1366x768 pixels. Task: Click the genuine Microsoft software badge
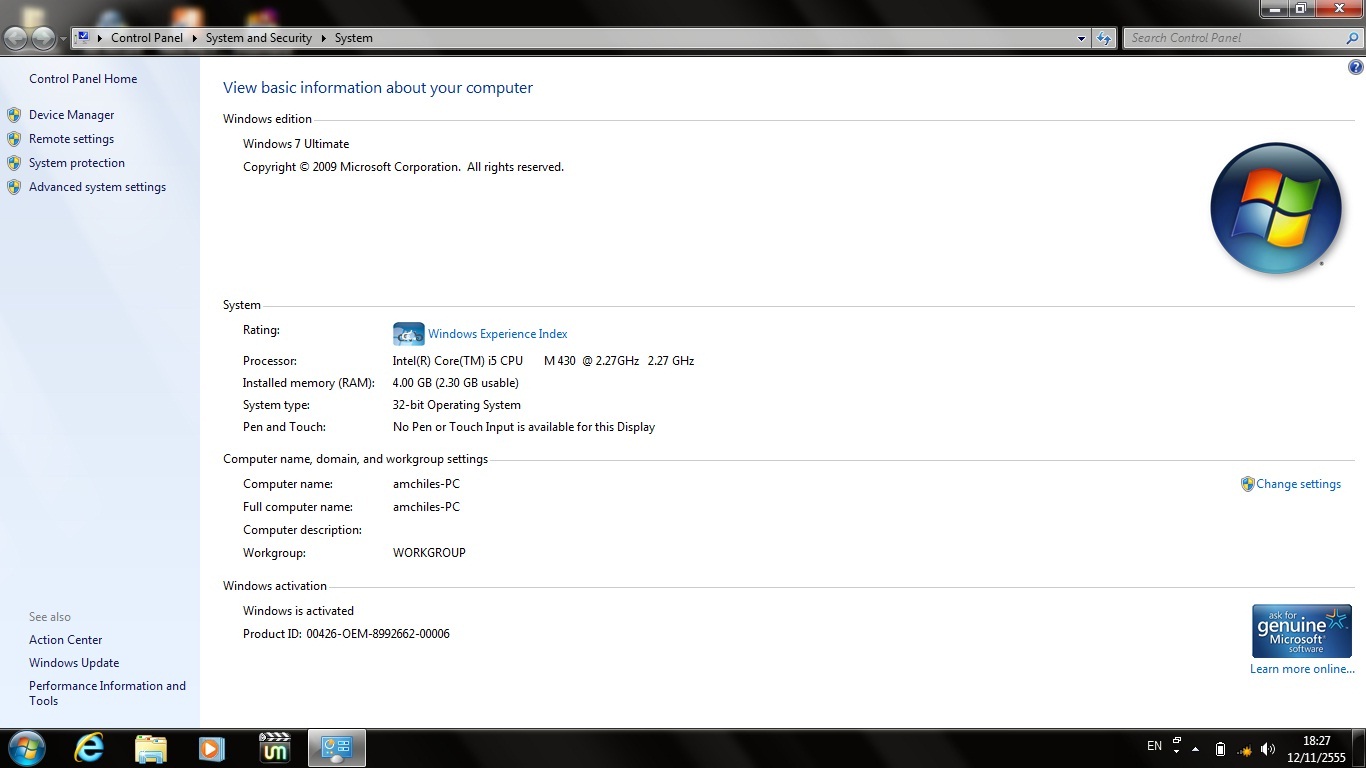pyautogui.click(x=1301, y=631)
